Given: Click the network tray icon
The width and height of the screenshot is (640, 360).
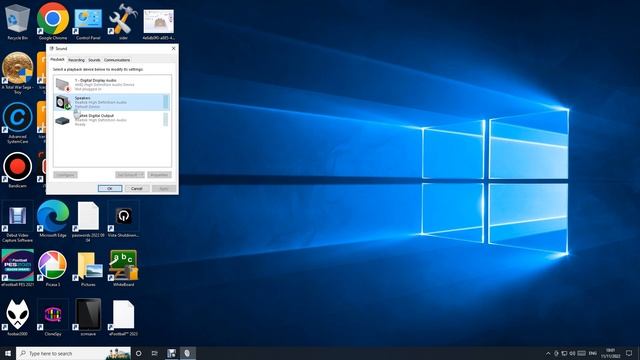Looking at the screenshot, I should click(x=564, y=353).
